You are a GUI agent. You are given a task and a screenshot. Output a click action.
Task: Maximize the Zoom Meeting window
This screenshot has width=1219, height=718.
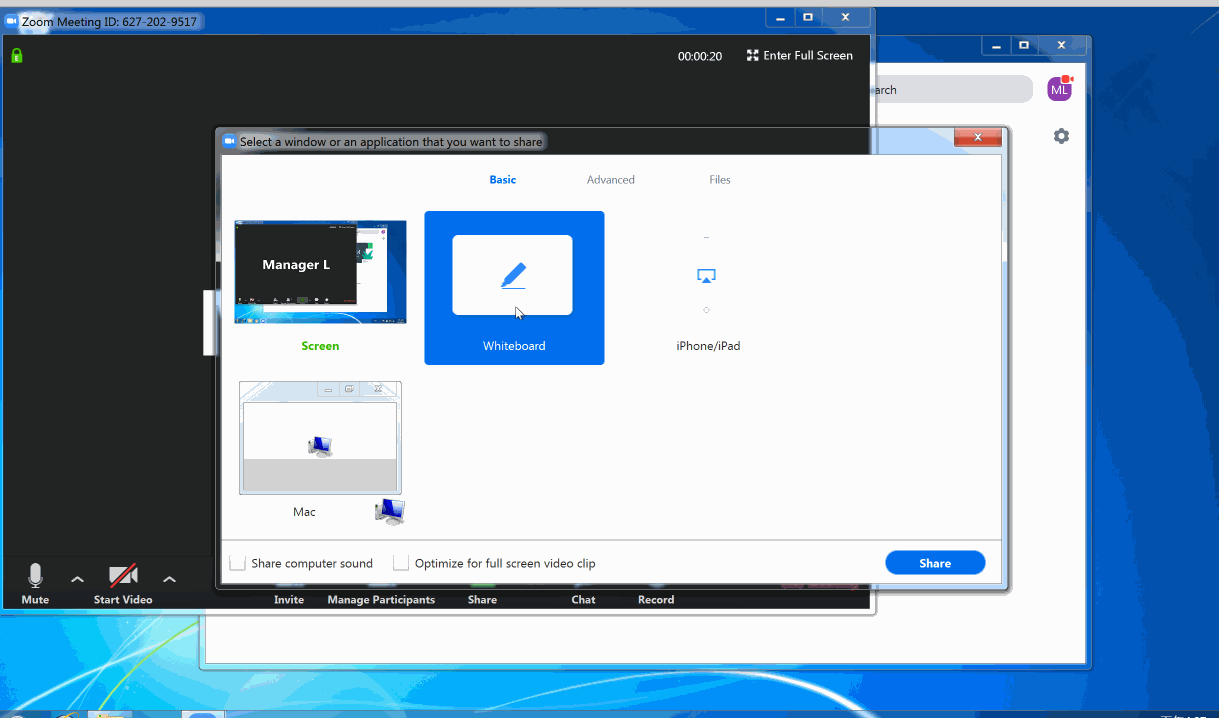pyautogui.click(x=808, y=18)
